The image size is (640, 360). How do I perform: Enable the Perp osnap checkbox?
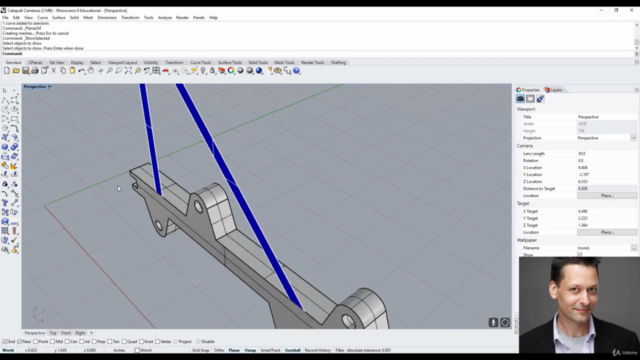coord(94,342)
